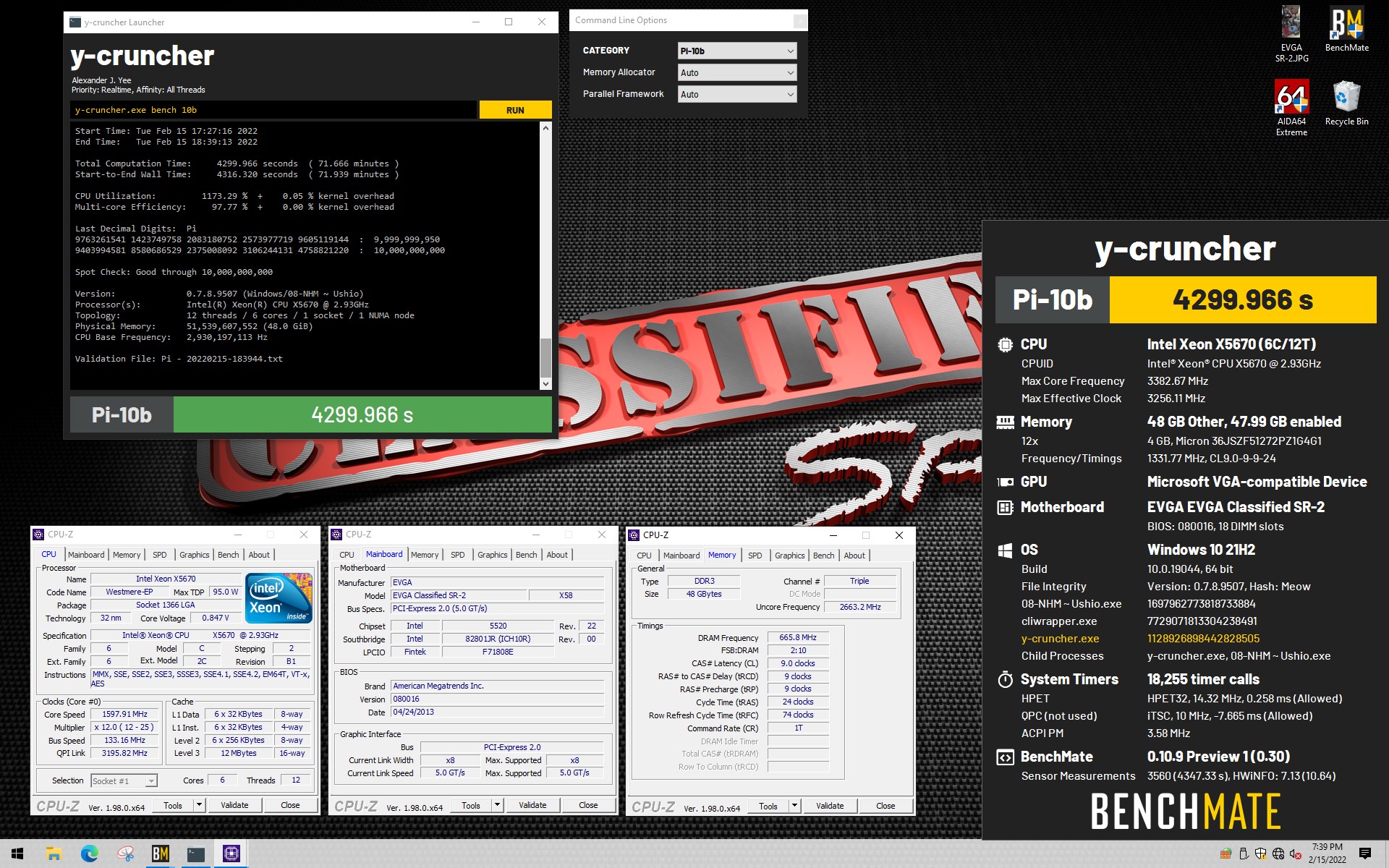Click the DRAM Frequency value 665.8 MHz
Viewport: 1389px width, 868px height.
click(798, 638)
